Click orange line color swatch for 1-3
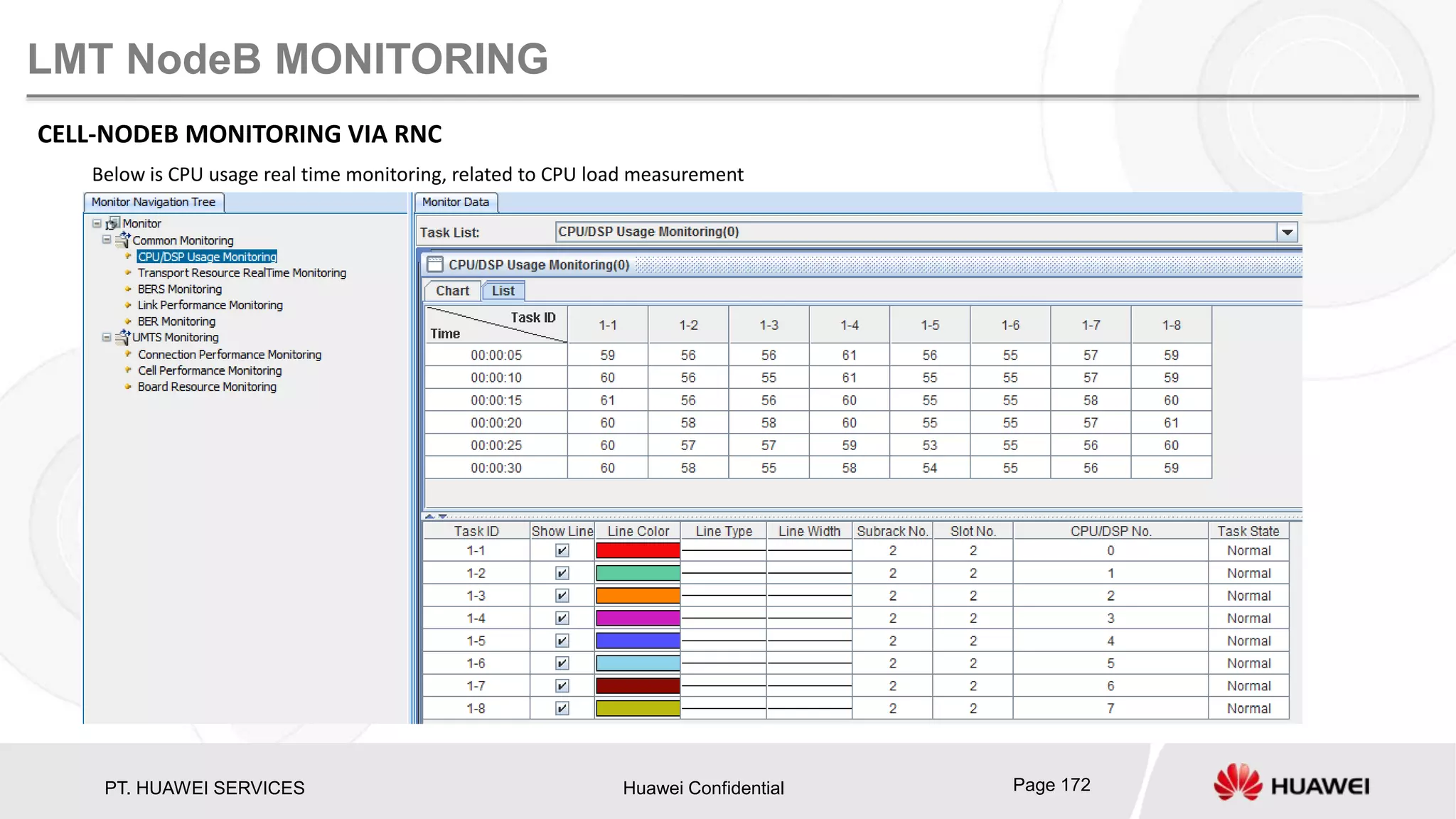The image size is (1456, 819). tap(638, 596)
